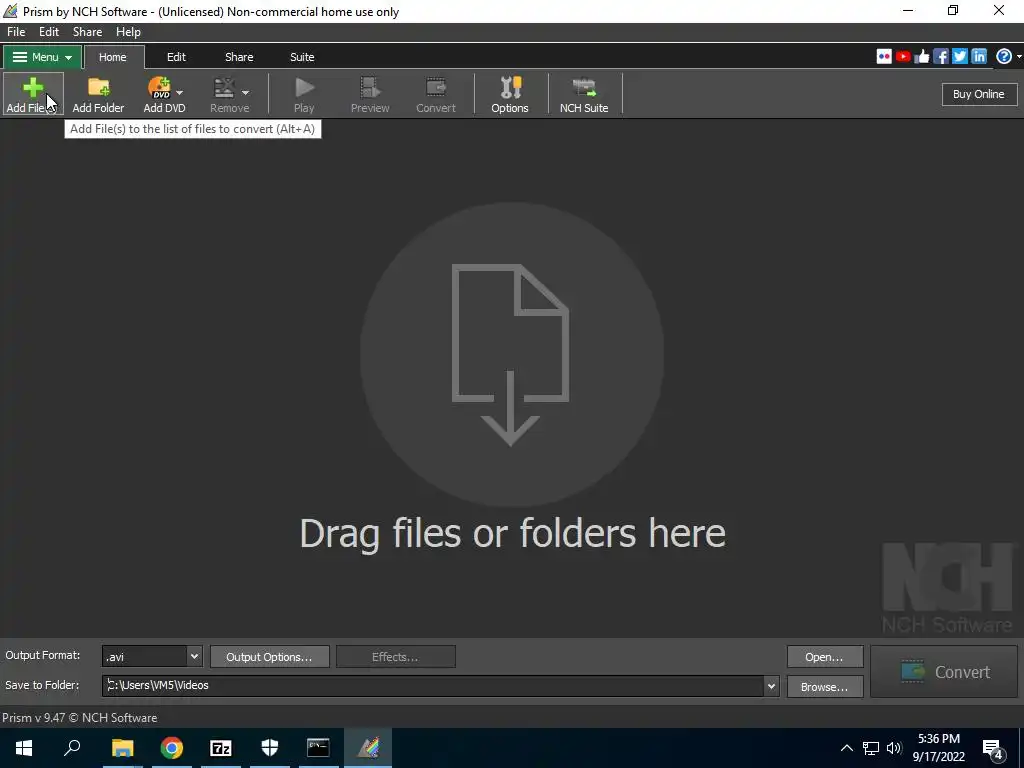The height and width of the screenshot is (768, 1024).
Task: Open 7-Zip from the taskbar
Action: tap(221, 748)
